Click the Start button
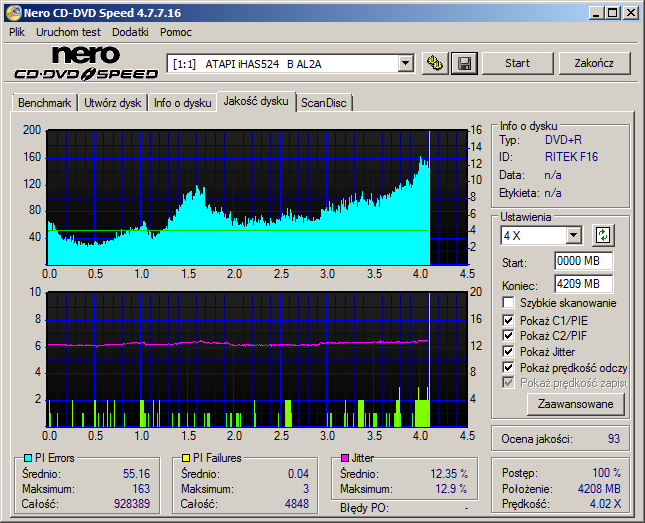Viewport: 645px width, 523px height. click(517, 63)
